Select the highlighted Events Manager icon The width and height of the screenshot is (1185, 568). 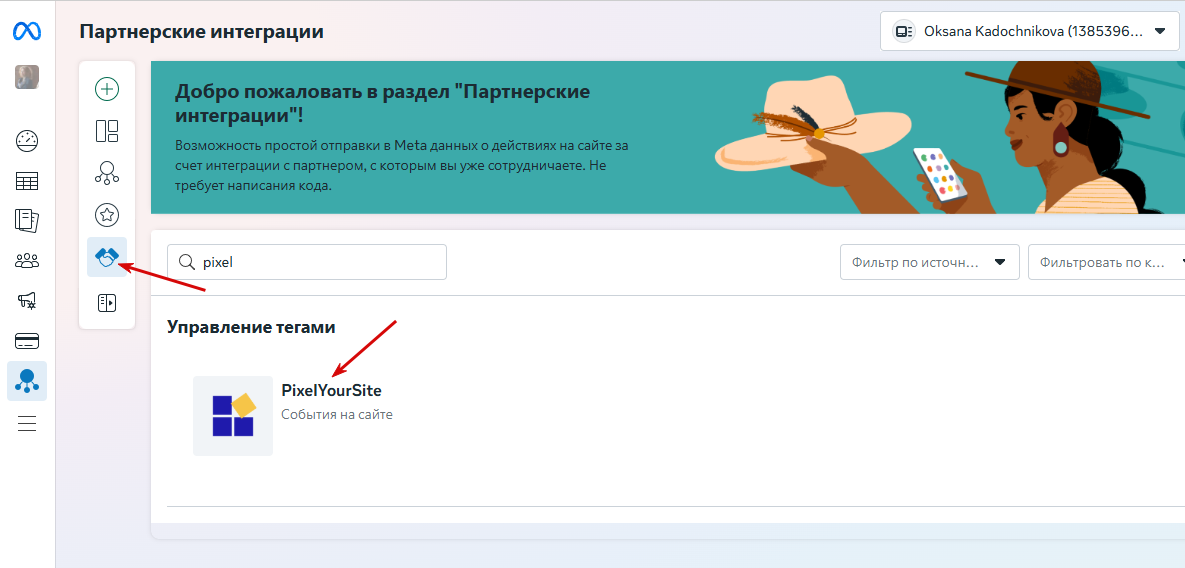pos(27,381)
